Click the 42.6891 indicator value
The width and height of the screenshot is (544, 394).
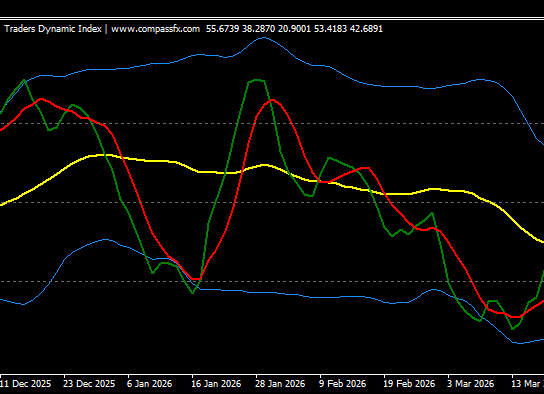pos(367,29)
